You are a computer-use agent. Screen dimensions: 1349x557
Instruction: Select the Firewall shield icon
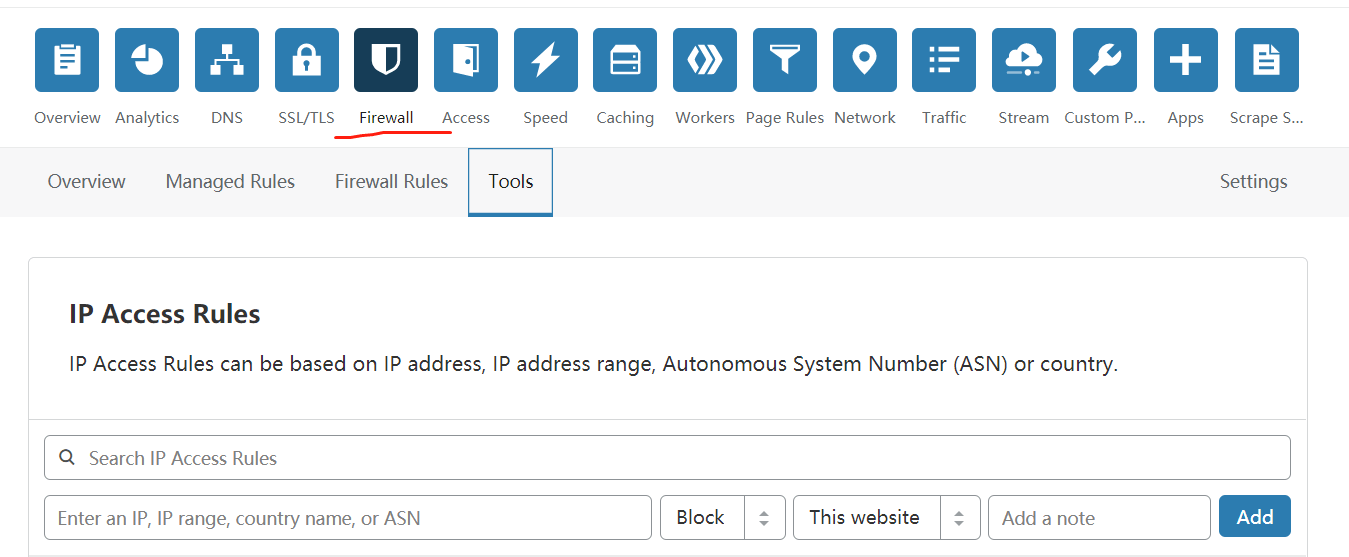(x=386, y=60)
